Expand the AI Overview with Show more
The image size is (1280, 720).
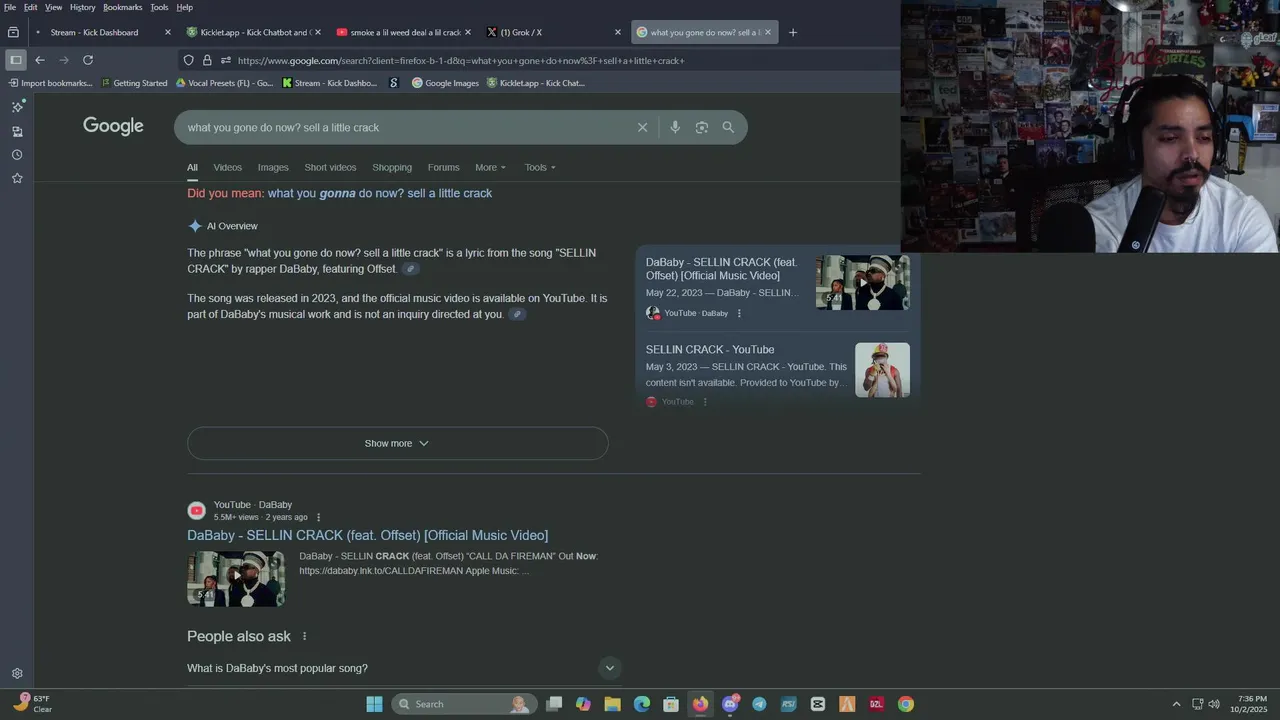pos(397,443)
